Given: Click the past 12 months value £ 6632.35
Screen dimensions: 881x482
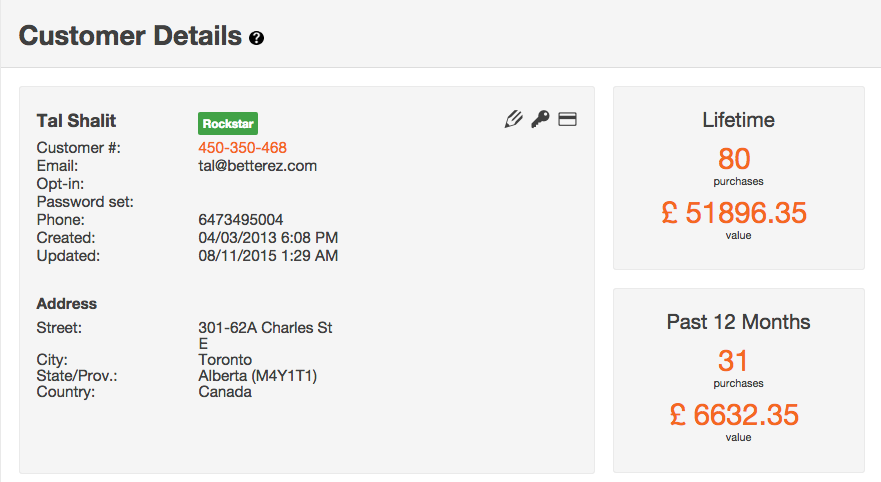Looking at the screenshot, I should pos(734,414).
